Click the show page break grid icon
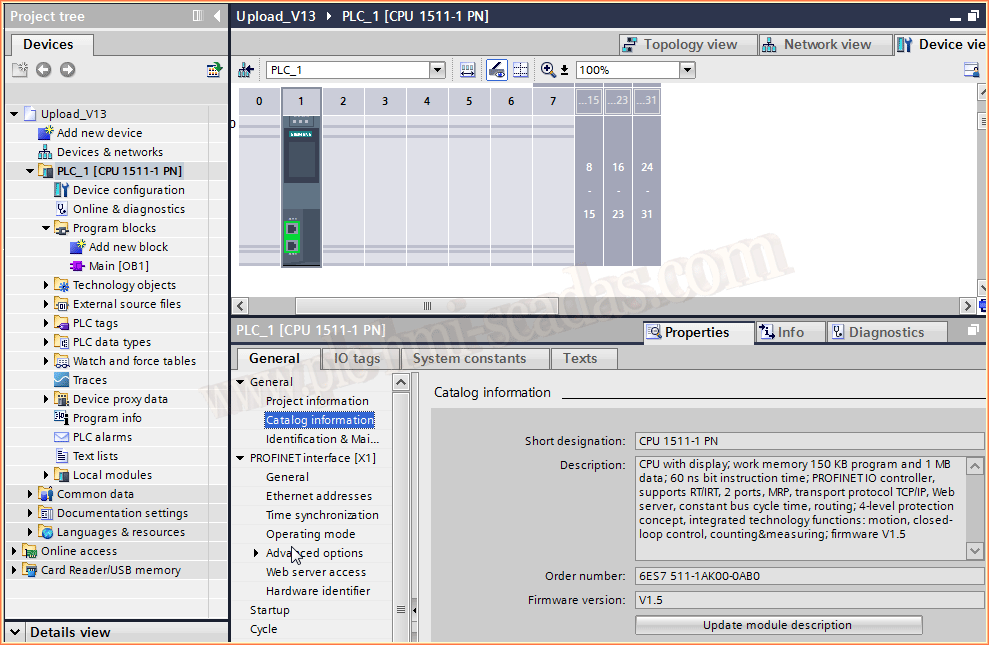989x645 pixels. tap(520, 70)
